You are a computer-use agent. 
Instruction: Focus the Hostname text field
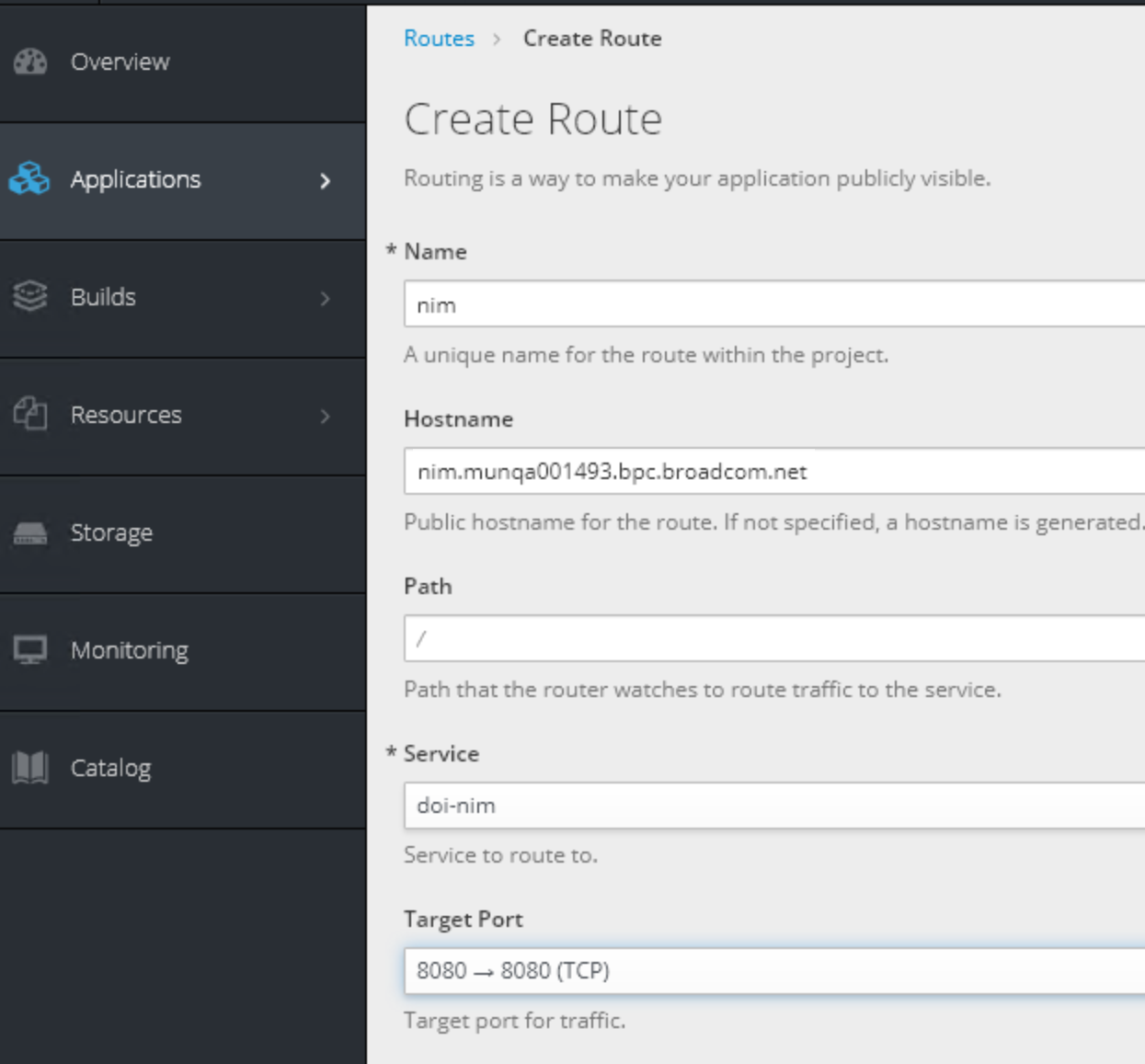(x=773, y=472)
